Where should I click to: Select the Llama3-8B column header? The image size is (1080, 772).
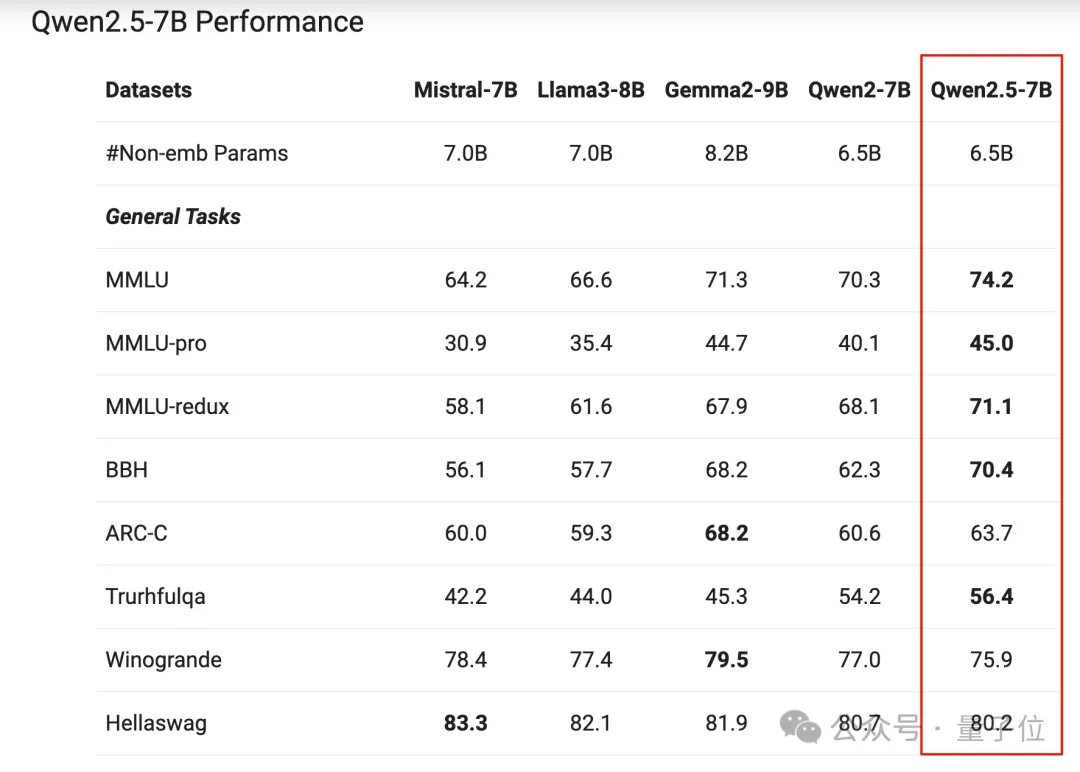click(591, 90)
